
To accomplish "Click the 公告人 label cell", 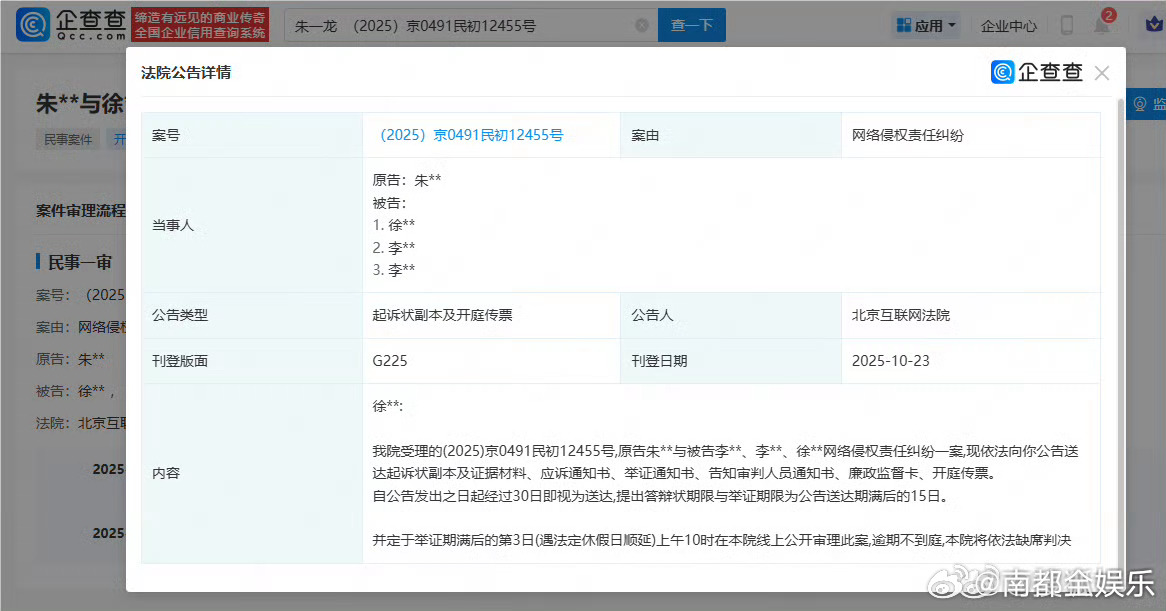I will pyautogui.click(x=730, y=315).
